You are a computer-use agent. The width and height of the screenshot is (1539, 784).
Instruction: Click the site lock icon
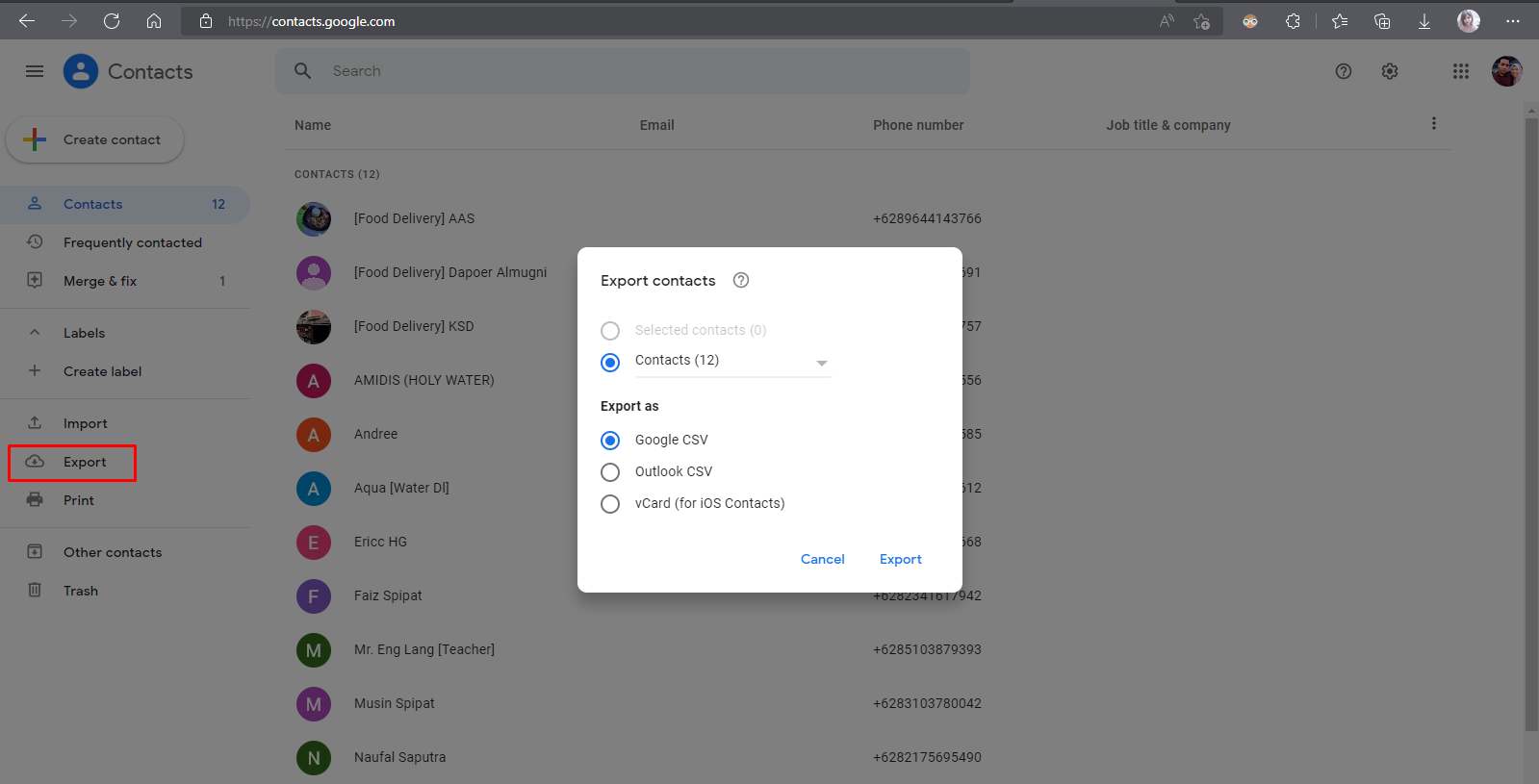coord(206,21)
